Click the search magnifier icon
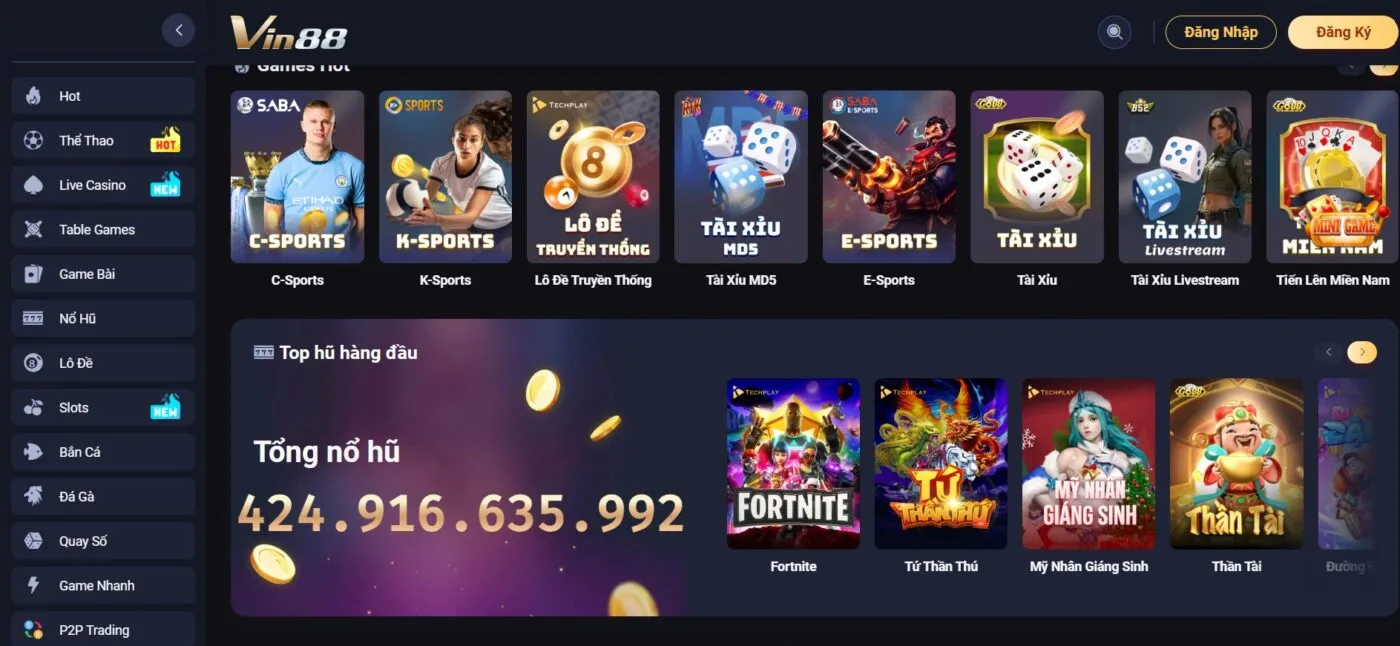 [x=1114, y=32]
